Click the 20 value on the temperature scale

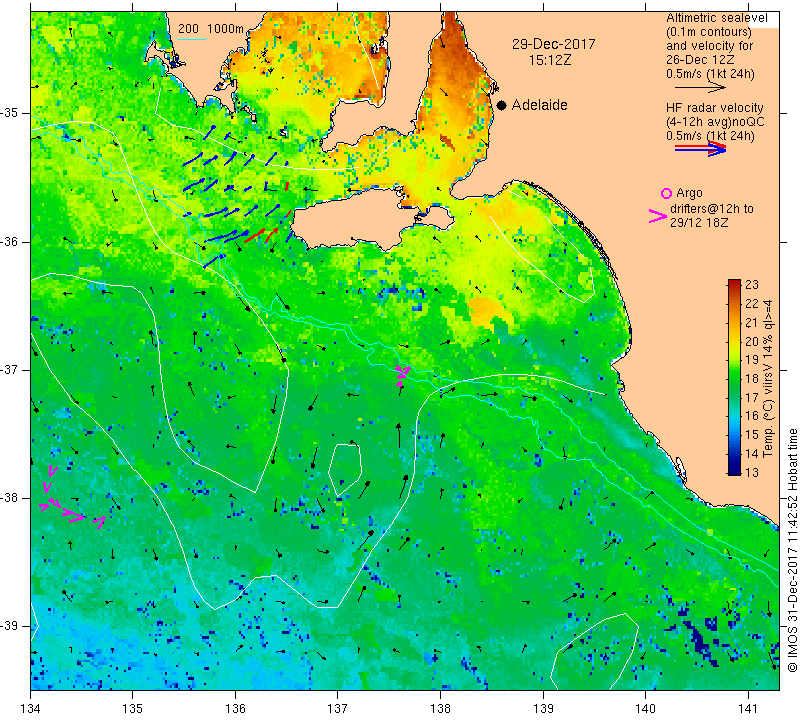pos(752,341)
